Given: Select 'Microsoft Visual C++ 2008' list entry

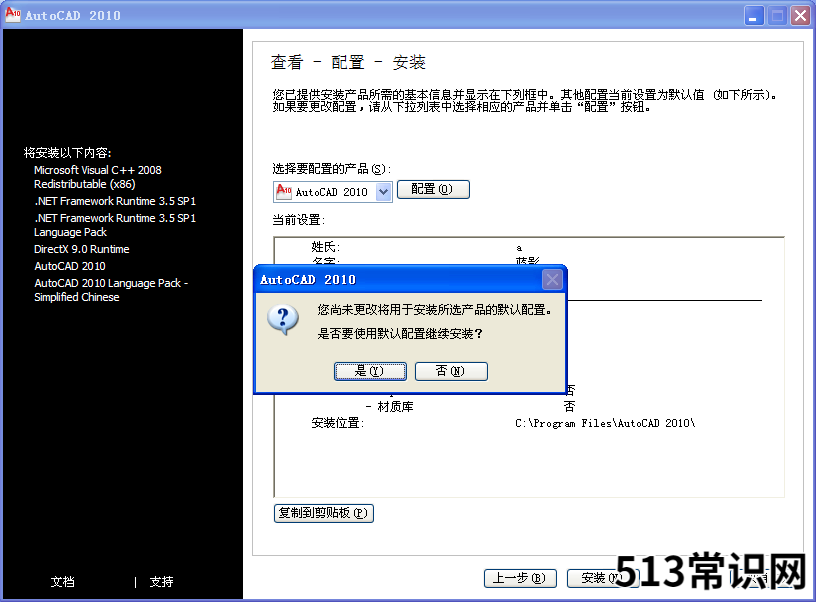Looking at the screenshot, I should click(98, 177).
